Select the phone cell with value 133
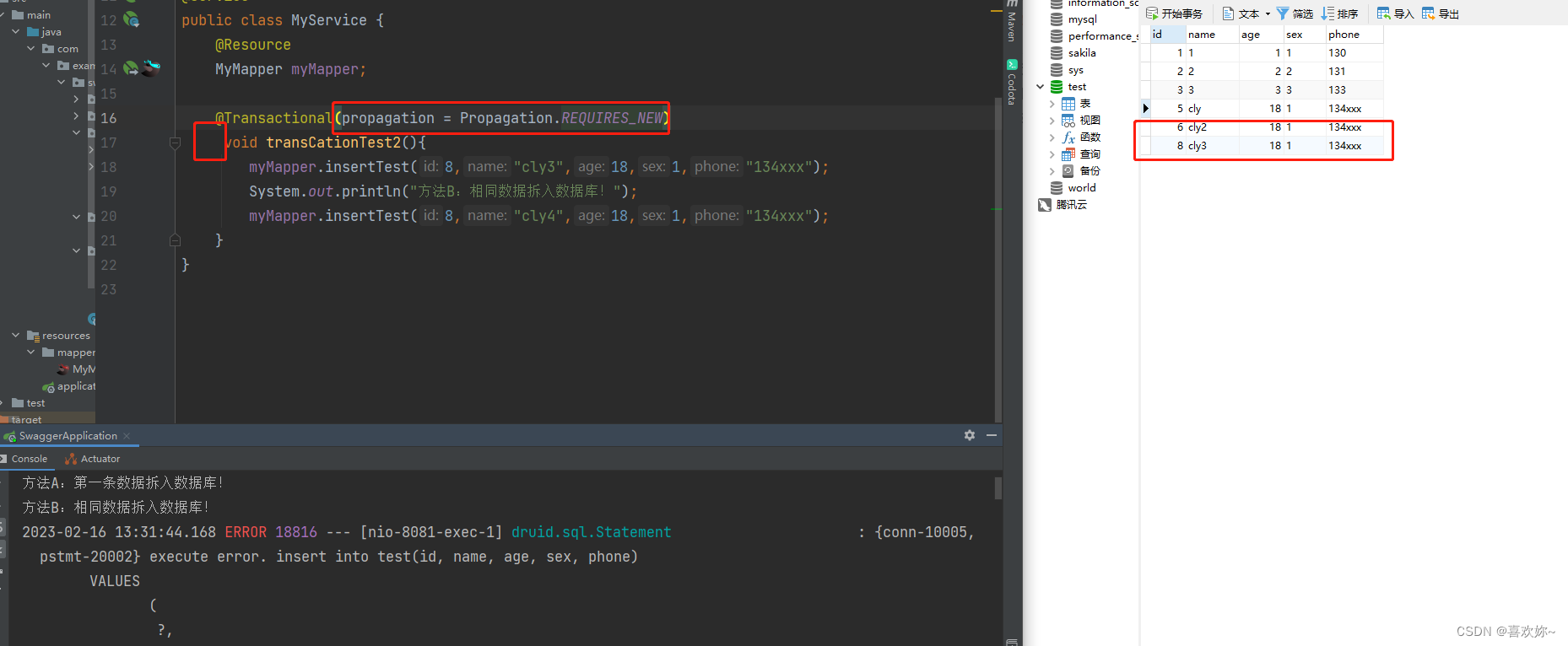 [1354, 90]
